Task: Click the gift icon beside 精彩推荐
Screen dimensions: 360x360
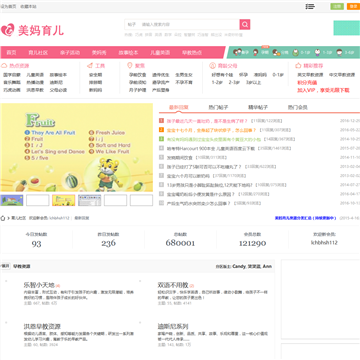Action: pos(298,66)
